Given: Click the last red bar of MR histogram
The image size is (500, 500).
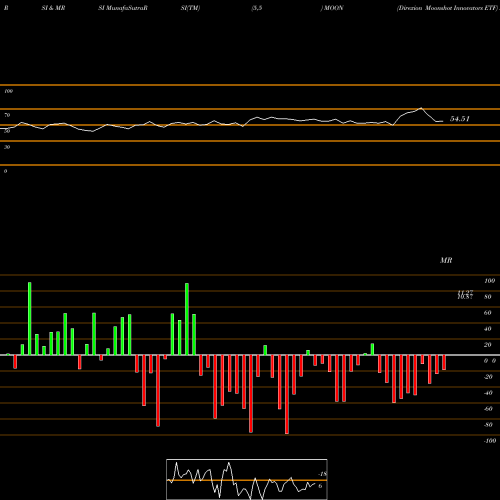Looking at the screenshot, I should (x=444, y=362).
